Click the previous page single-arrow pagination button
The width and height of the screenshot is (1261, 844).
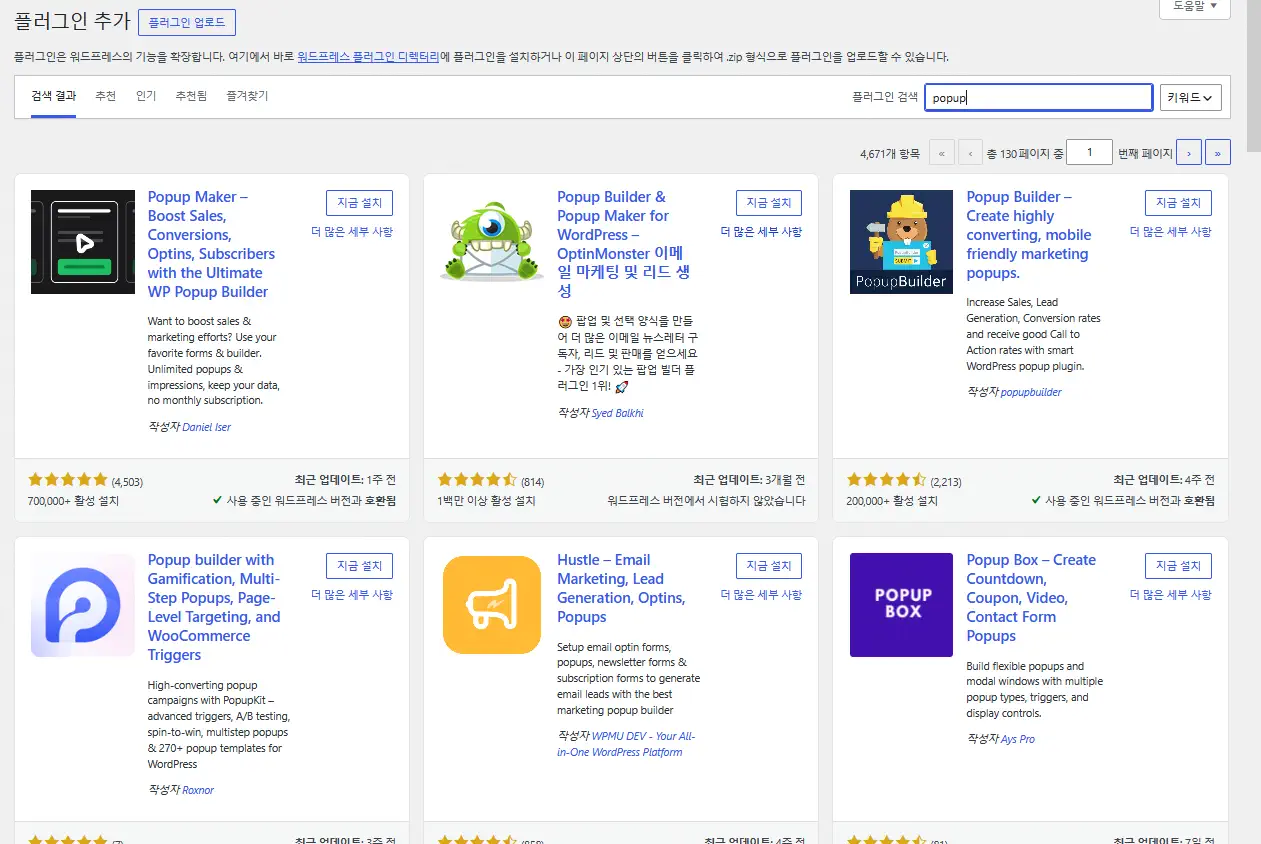[x=970, y=153]
